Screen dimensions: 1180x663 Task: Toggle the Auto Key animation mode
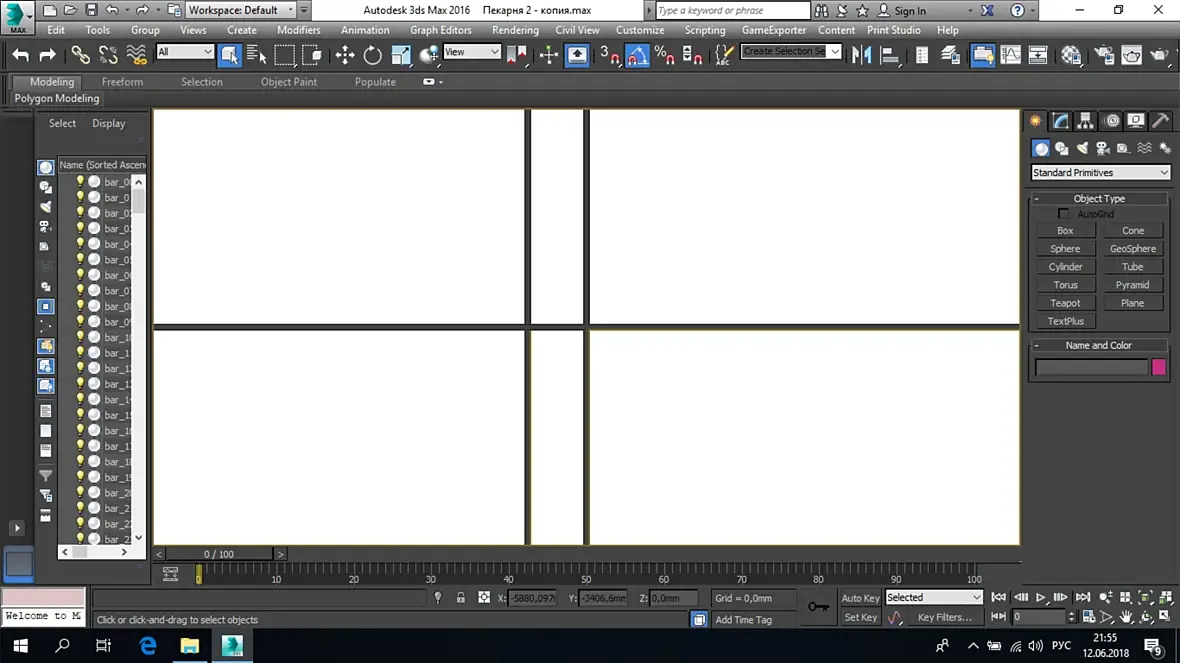[860, 598]
